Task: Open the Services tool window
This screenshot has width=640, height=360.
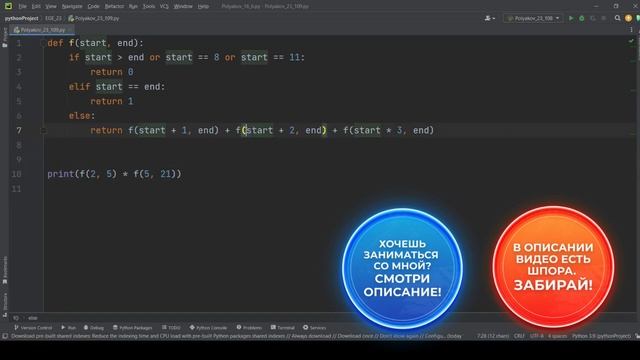Action: point(314,328)
